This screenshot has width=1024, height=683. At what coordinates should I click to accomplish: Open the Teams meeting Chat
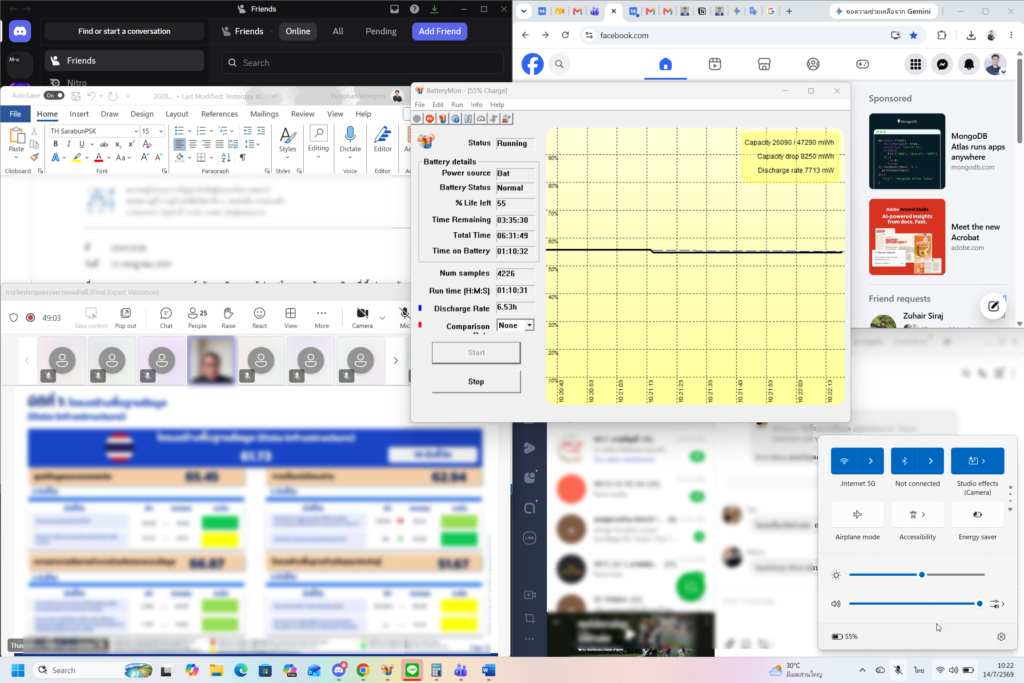click(x=166, y=317)
